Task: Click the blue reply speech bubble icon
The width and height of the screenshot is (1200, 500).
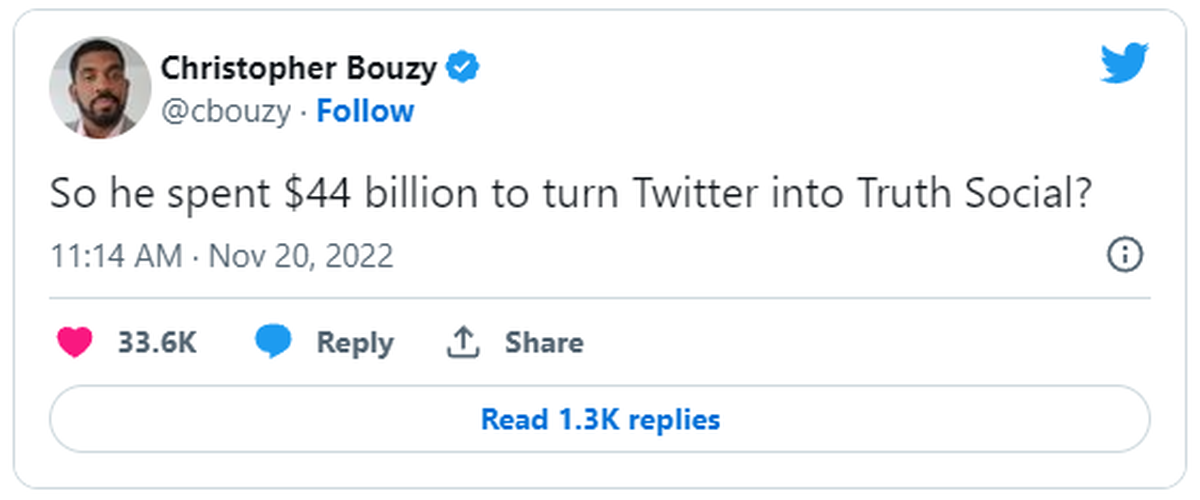Action: 273,343
